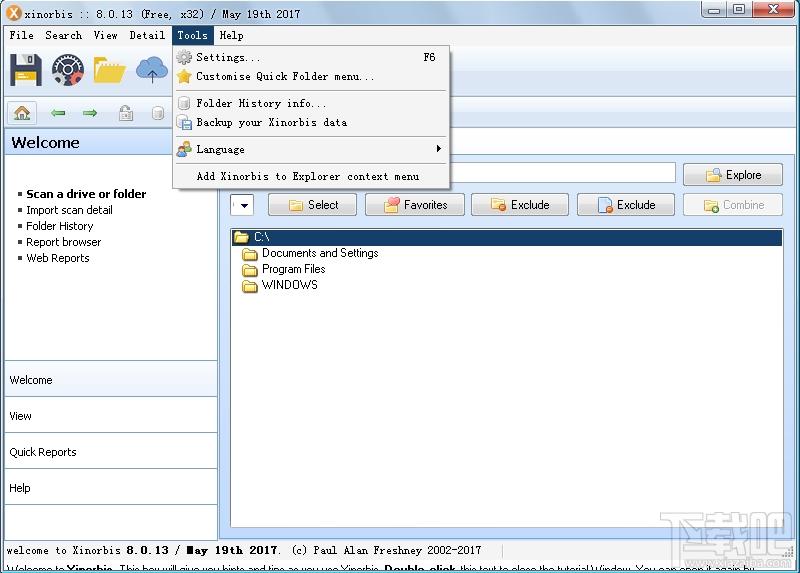
Task: Click the Explore button
Action: coord(733,175)
